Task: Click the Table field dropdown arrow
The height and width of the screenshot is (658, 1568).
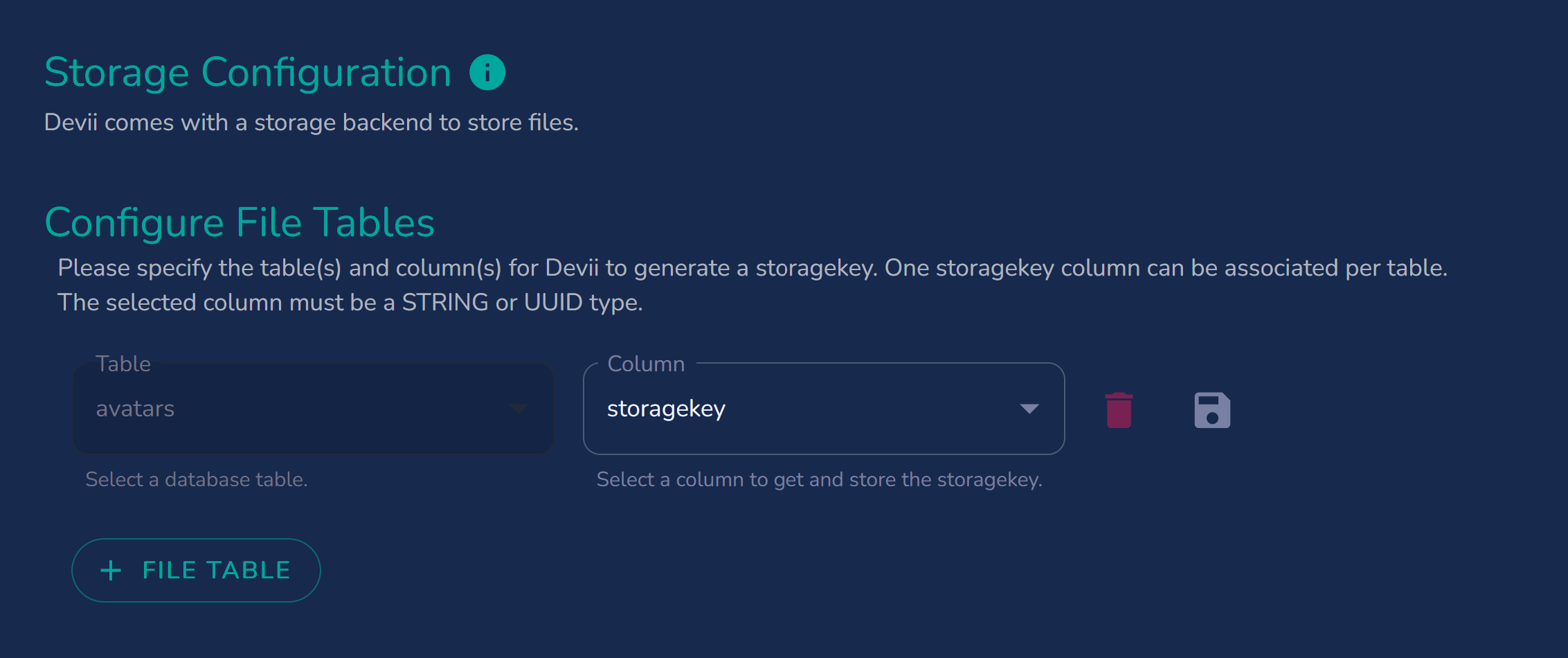Action: click(x=520, y=409)
